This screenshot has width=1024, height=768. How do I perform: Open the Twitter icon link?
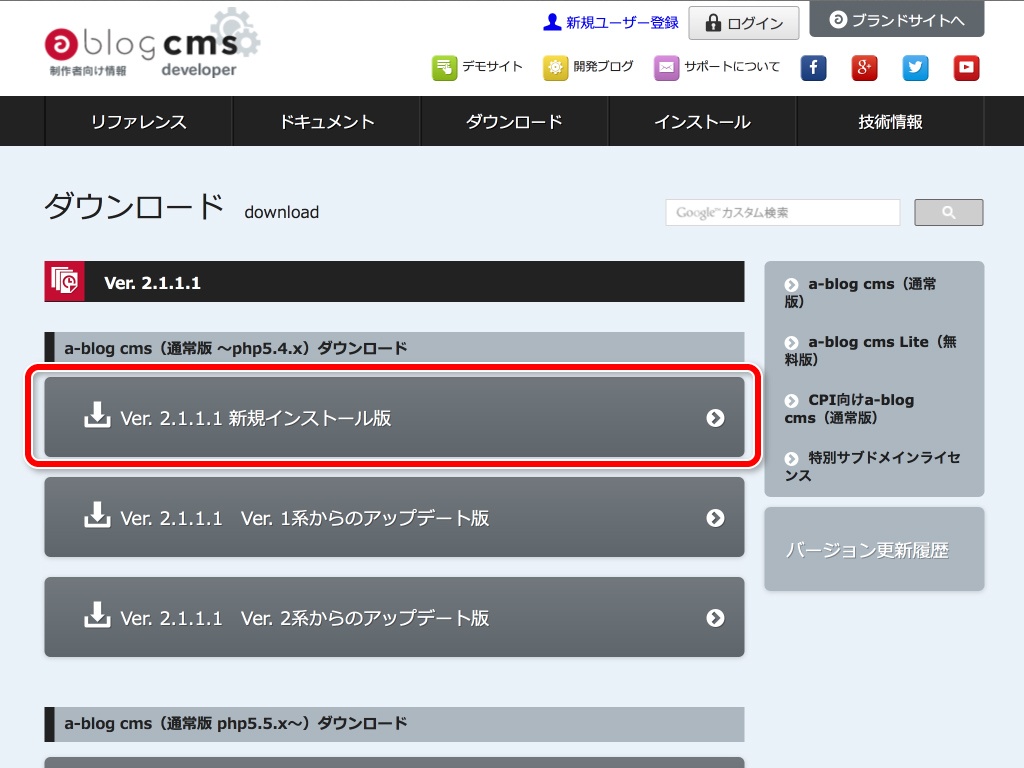(915, 68)
